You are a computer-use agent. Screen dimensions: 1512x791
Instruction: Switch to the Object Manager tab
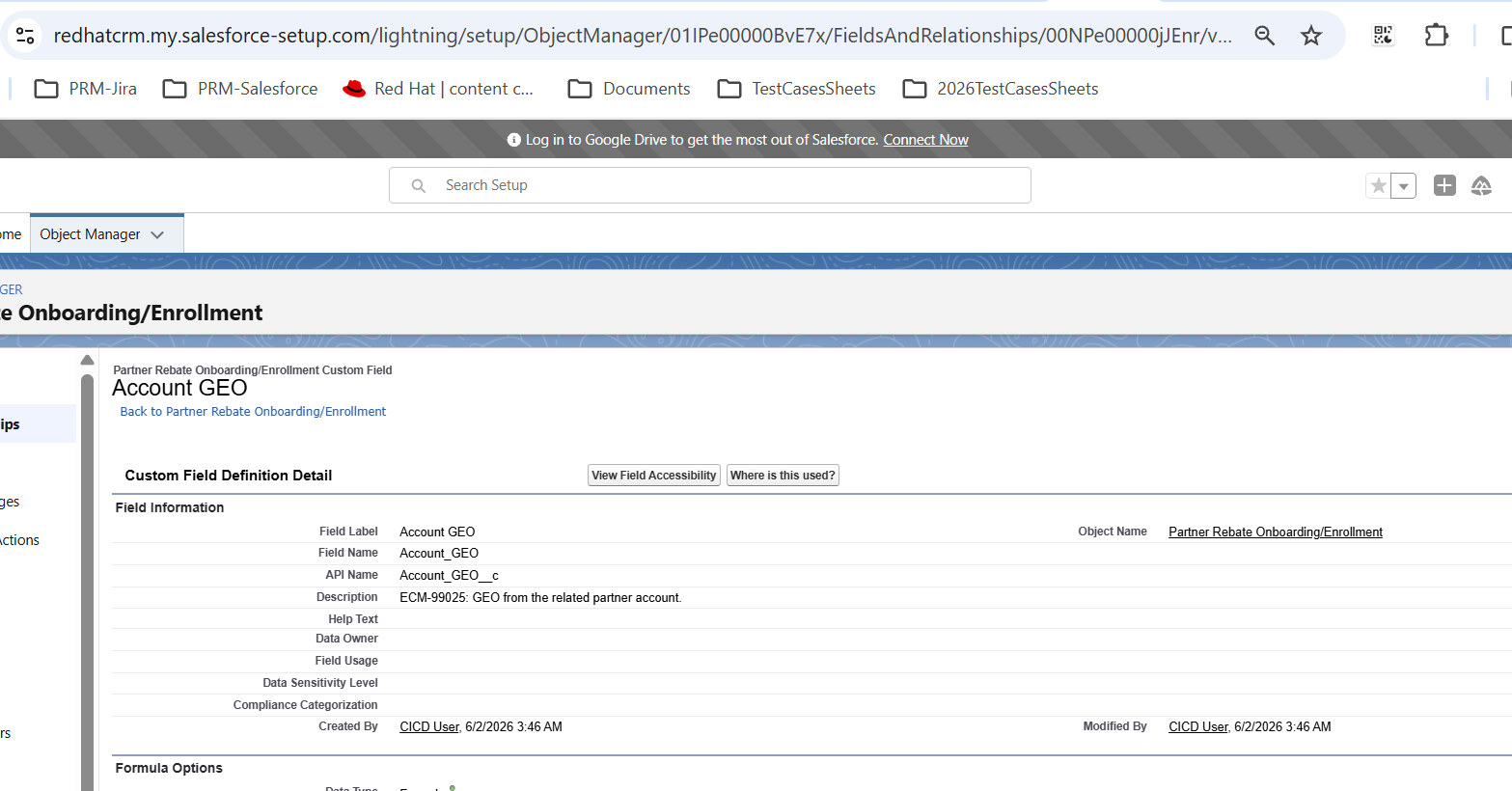(x=90, y=234)
